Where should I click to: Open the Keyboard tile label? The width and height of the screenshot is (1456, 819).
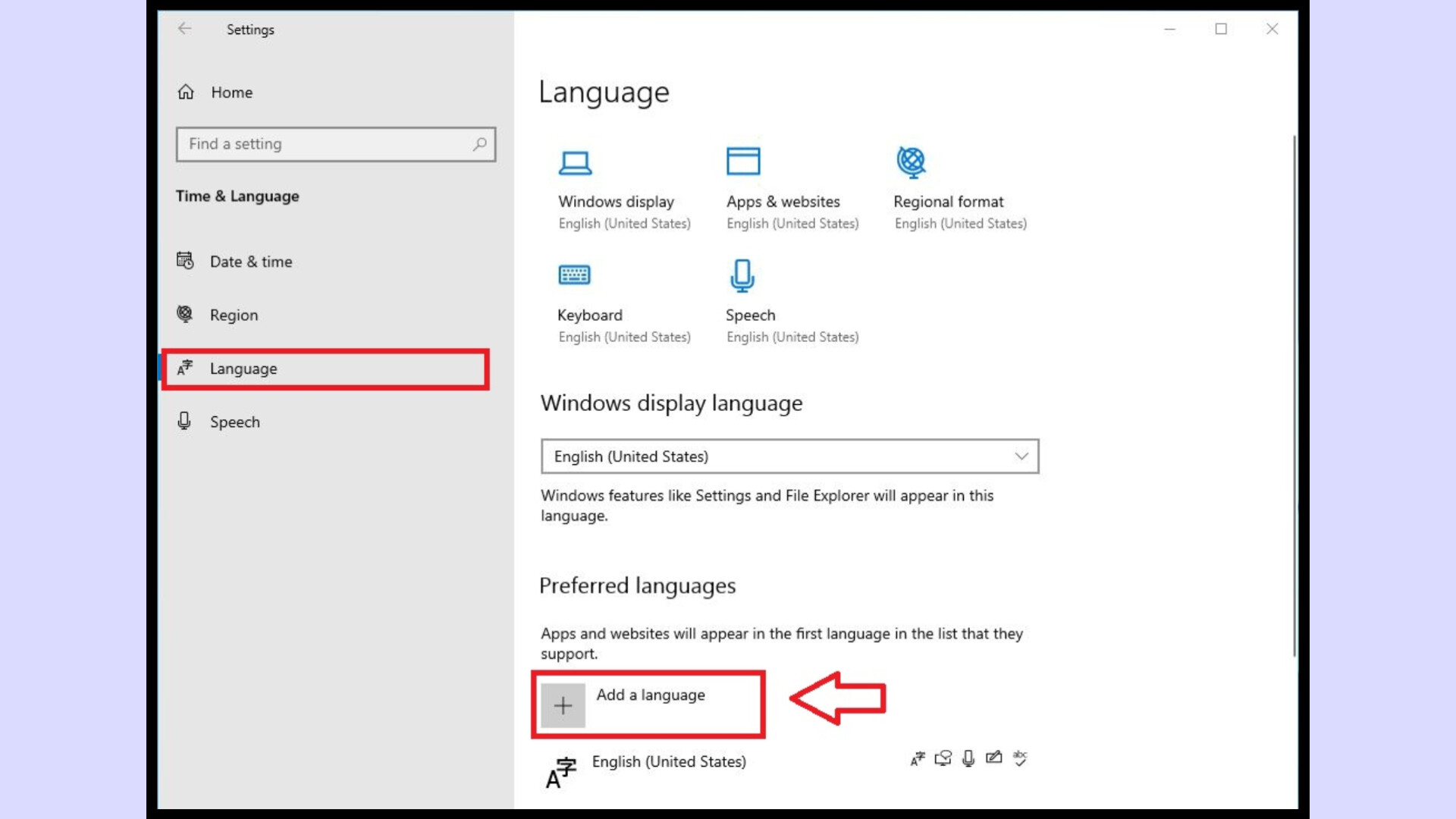(589, 315)
